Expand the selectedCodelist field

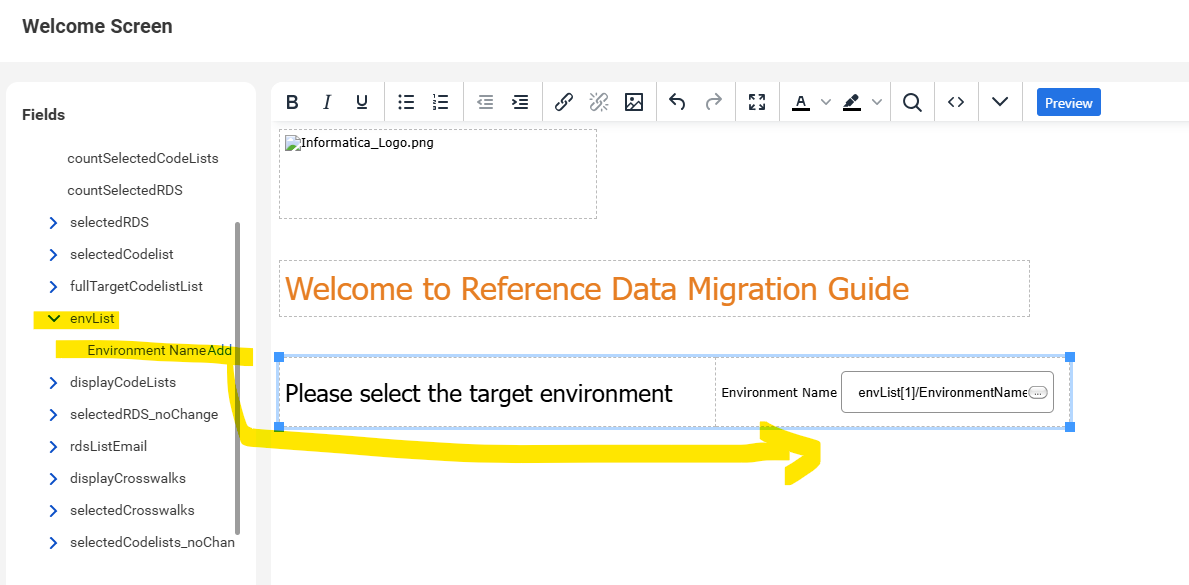coord(53,254)
